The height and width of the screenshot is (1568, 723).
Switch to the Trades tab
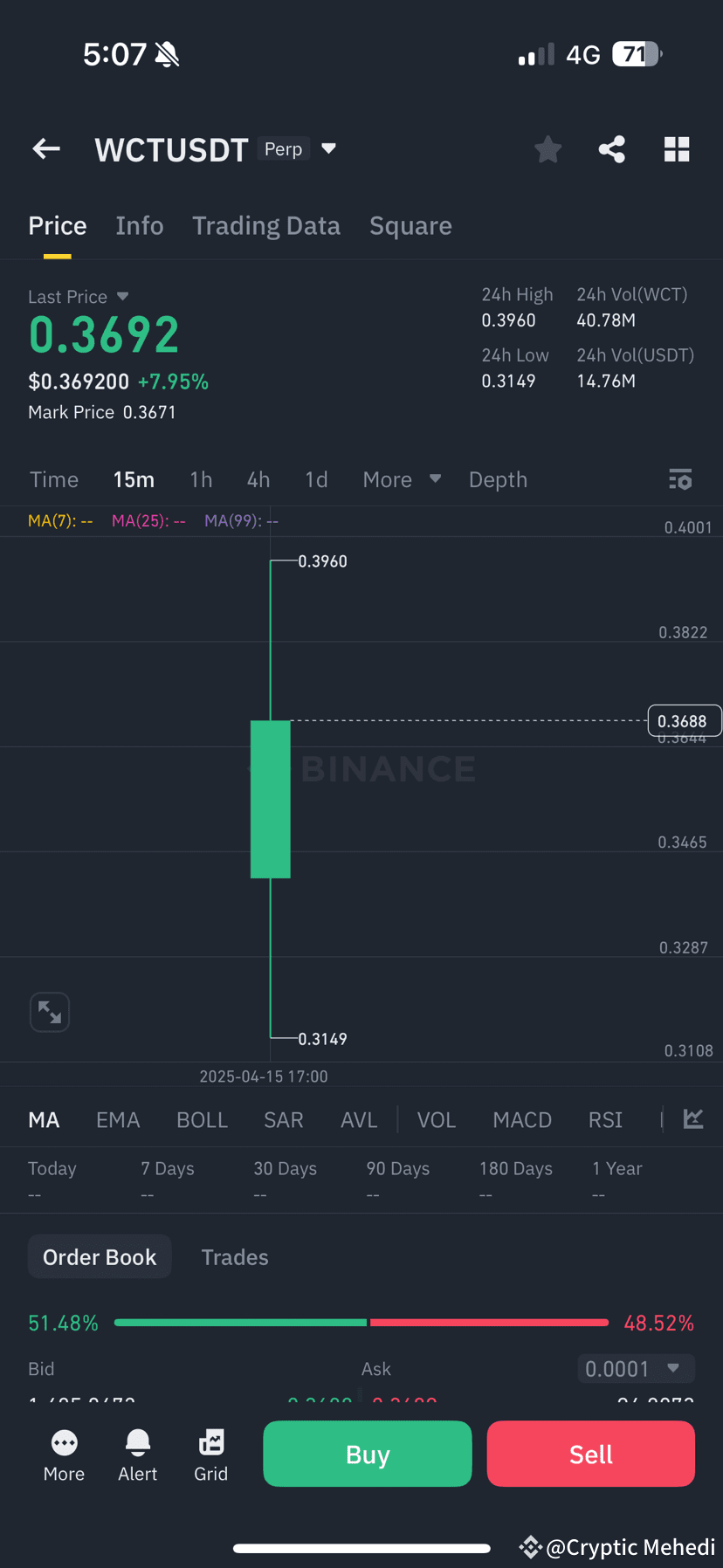tap(235, 1257)
